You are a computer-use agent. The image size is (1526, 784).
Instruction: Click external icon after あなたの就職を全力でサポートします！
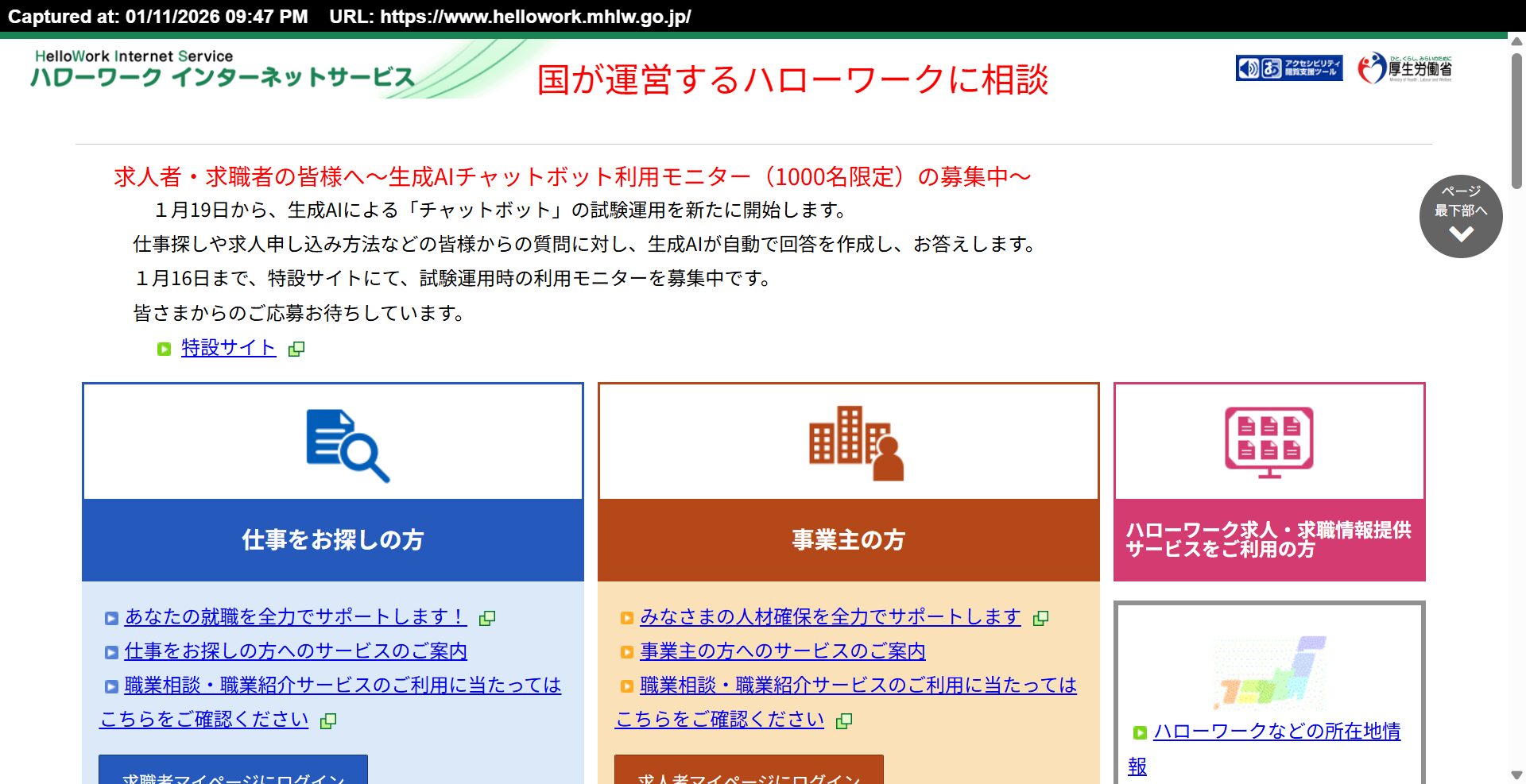[487, 618]
